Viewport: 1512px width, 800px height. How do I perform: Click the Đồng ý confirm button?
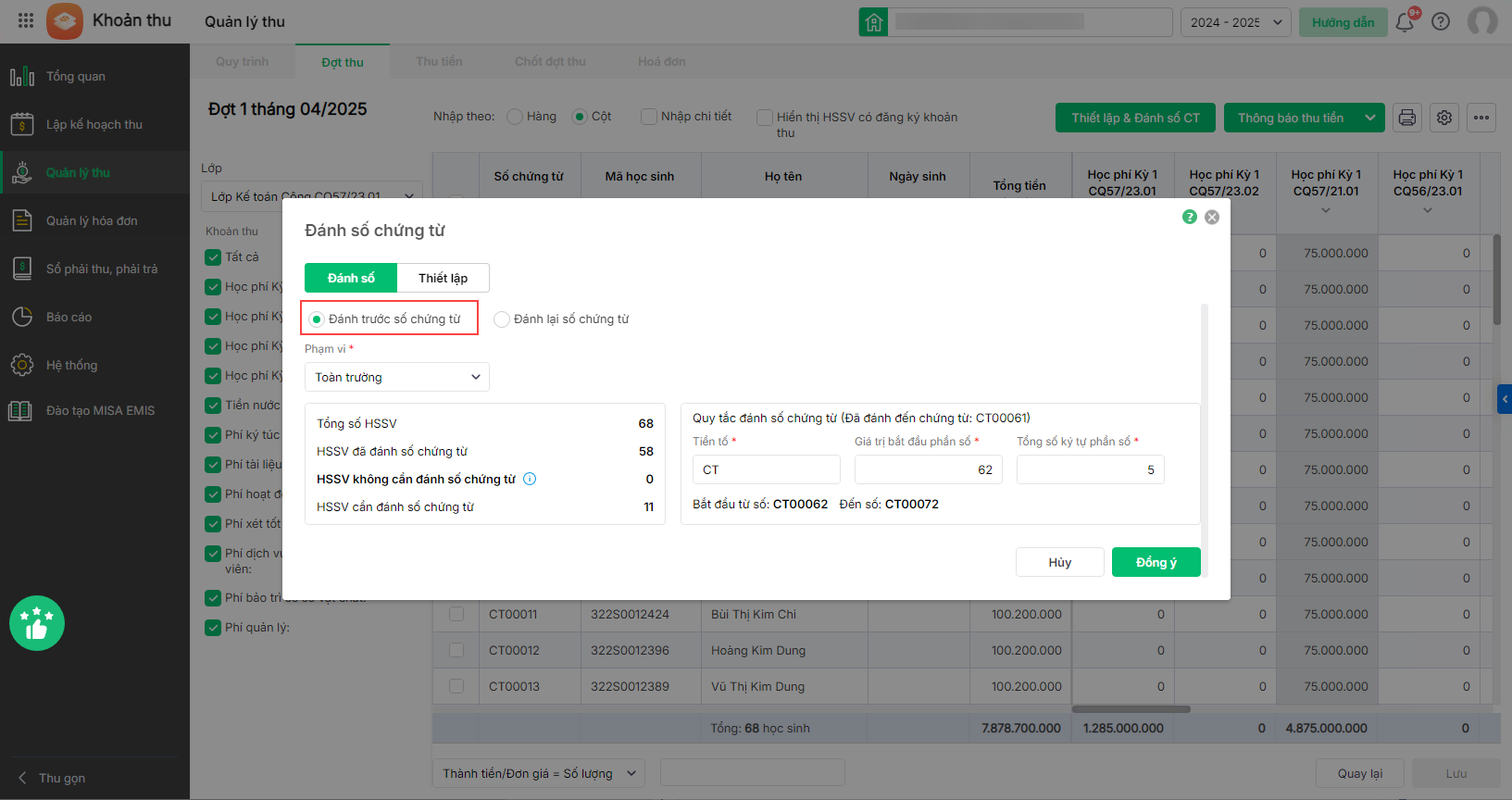pos(1156,562)
